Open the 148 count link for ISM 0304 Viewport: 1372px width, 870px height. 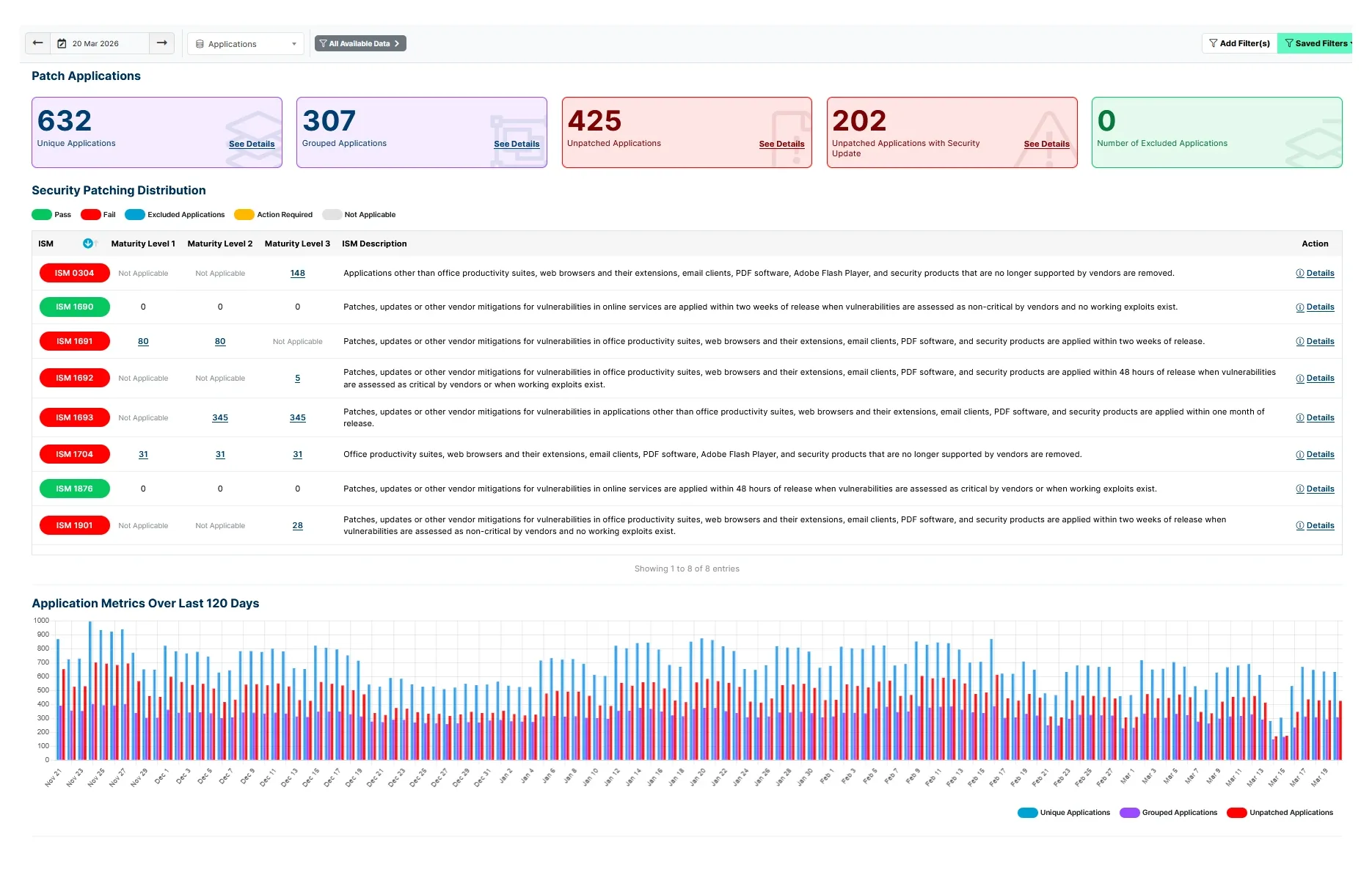pos(297,274)
